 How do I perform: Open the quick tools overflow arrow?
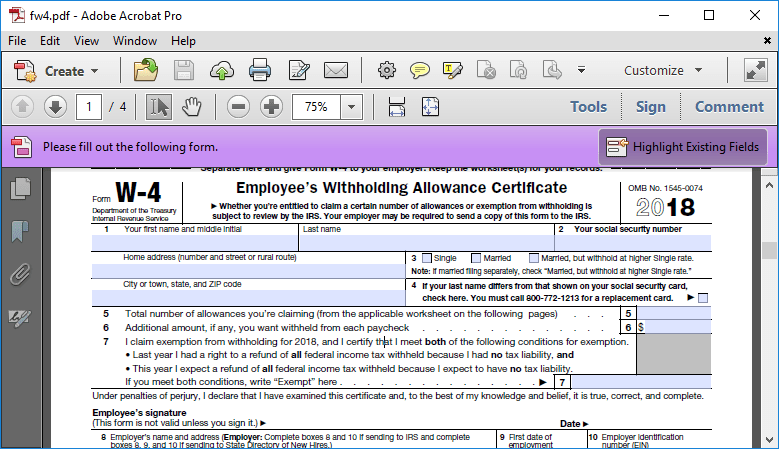click(581, 70)
